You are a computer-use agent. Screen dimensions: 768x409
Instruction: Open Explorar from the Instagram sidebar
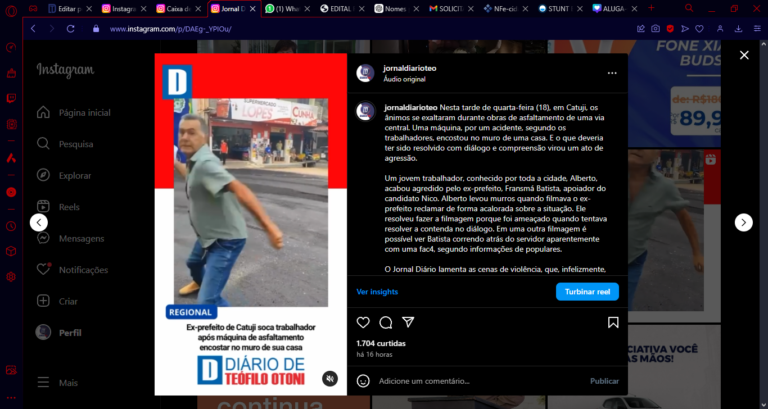point(74,176)
